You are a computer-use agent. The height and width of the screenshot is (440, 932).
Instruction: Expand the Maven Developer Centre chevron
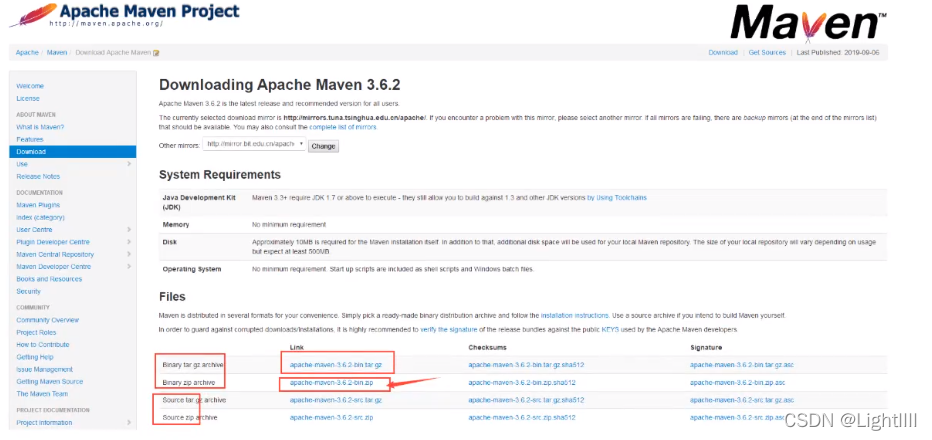[129, 266]
